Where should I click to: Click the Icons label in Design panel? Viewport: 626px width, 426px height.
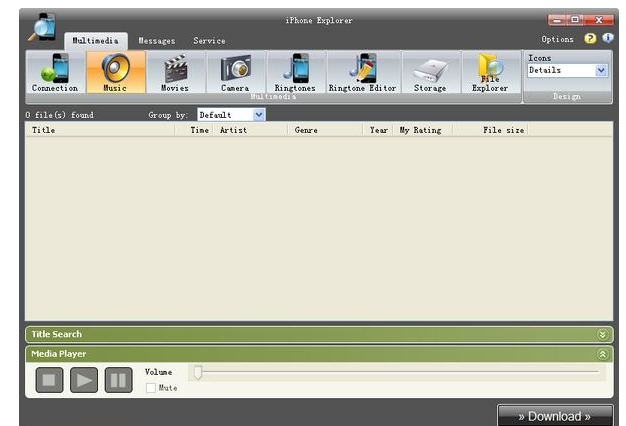point(539,58)
